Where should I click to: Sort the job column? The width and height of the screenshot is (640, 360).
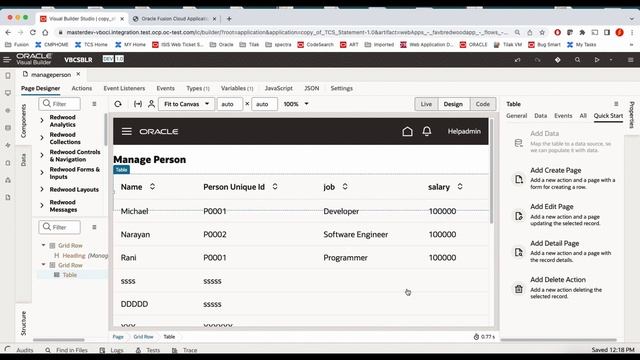[345, 187]
